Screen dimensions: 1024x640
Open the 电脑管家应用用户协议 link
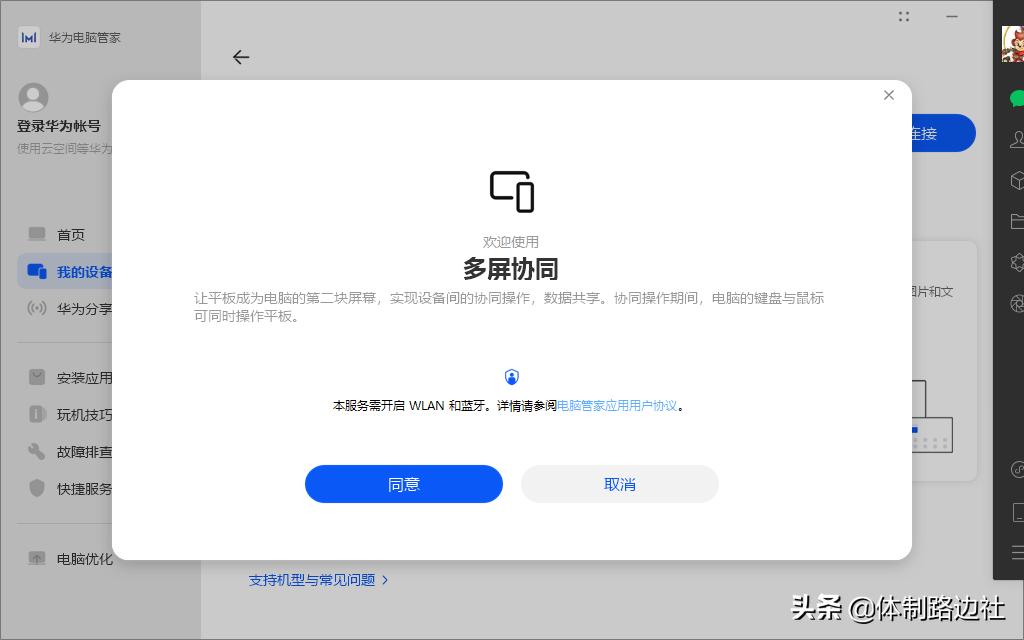pos(617,406)
